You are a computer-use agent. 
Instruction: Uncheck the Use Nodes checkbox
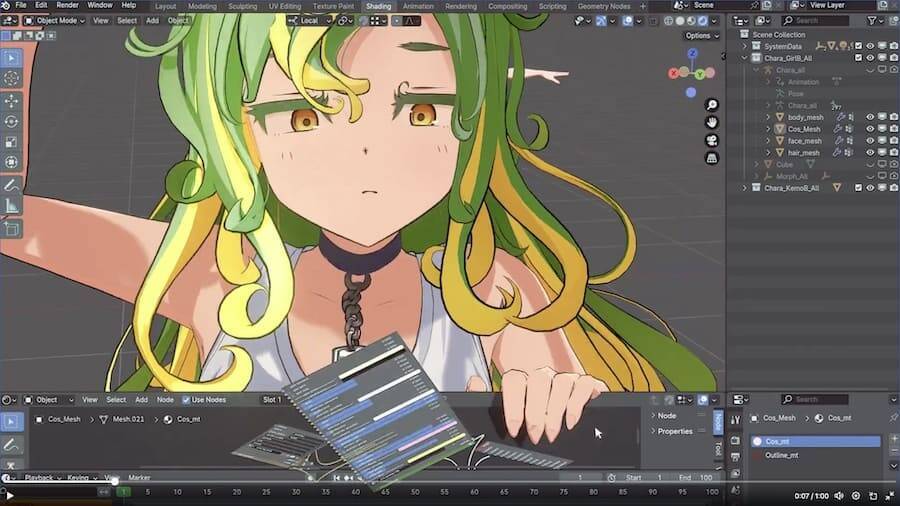(x=184, y=400)
